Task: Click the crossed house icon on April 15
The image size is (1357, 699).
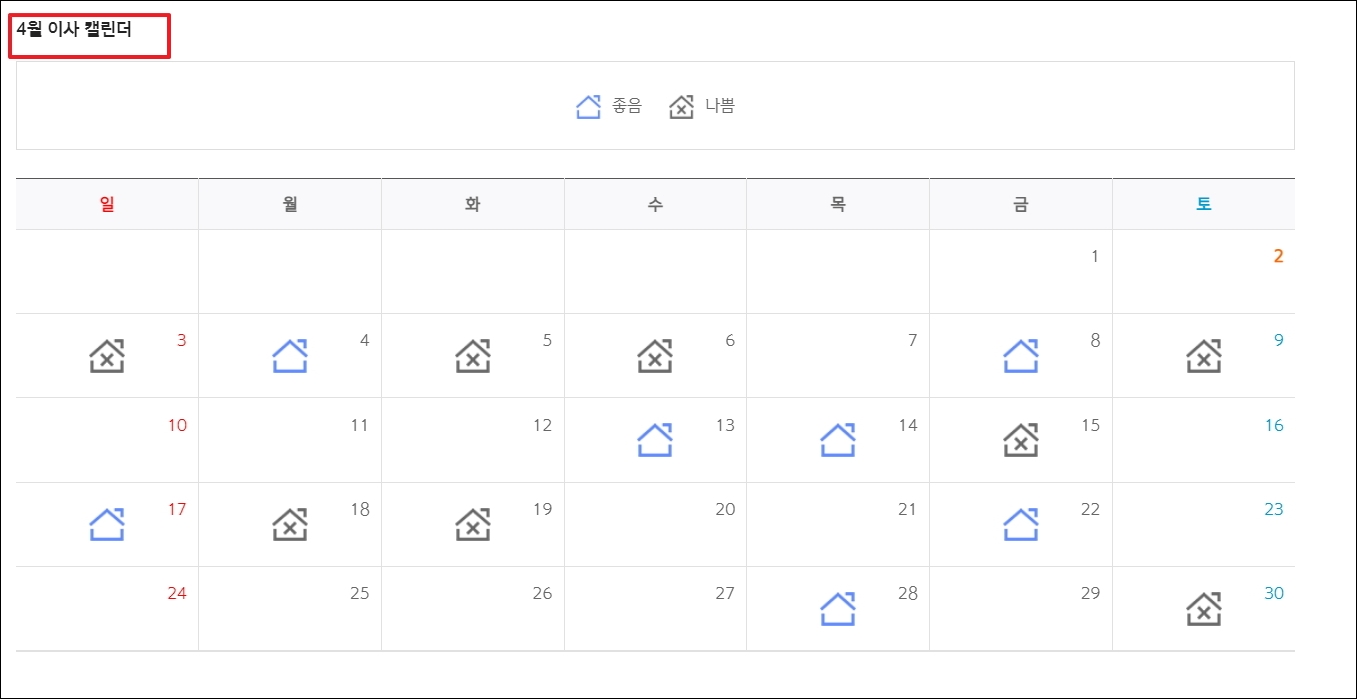Action: click(x=1021, y=440)
